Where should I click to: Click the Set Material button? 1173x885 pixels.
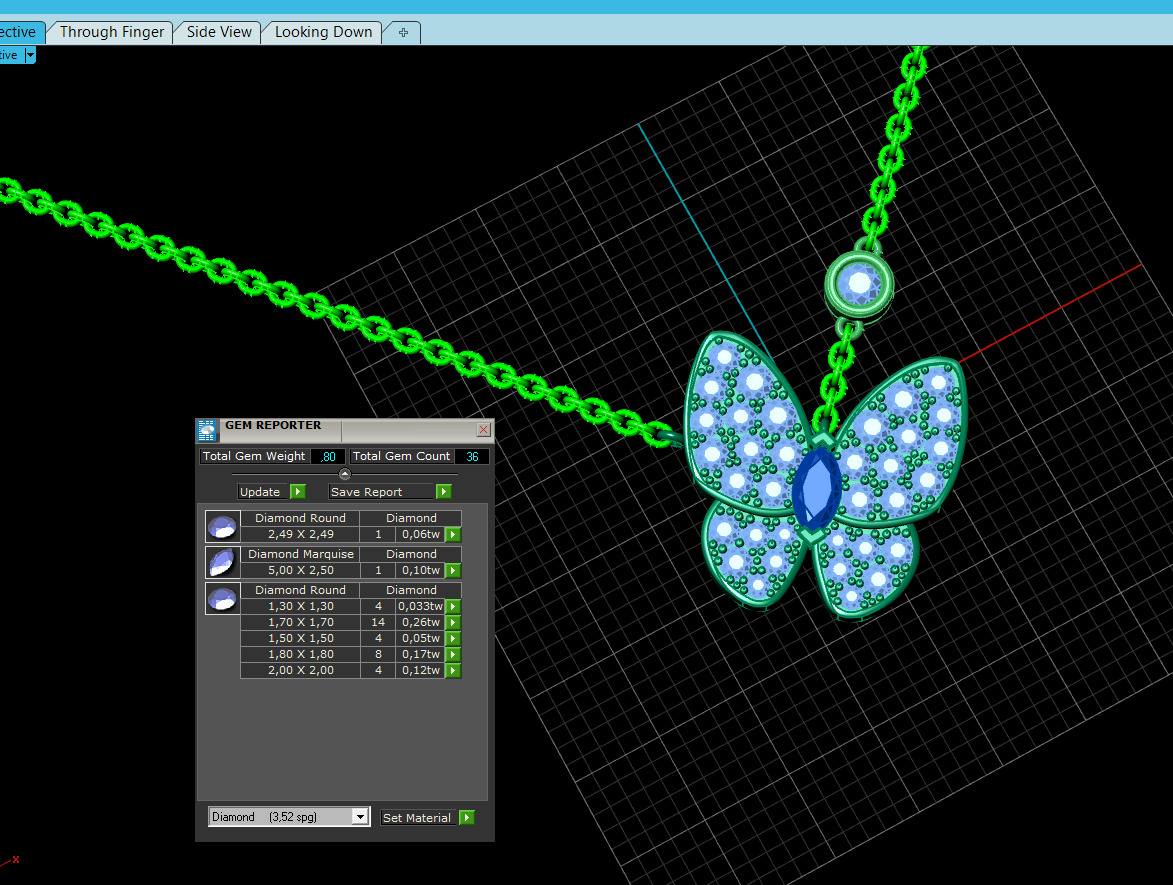417,818
